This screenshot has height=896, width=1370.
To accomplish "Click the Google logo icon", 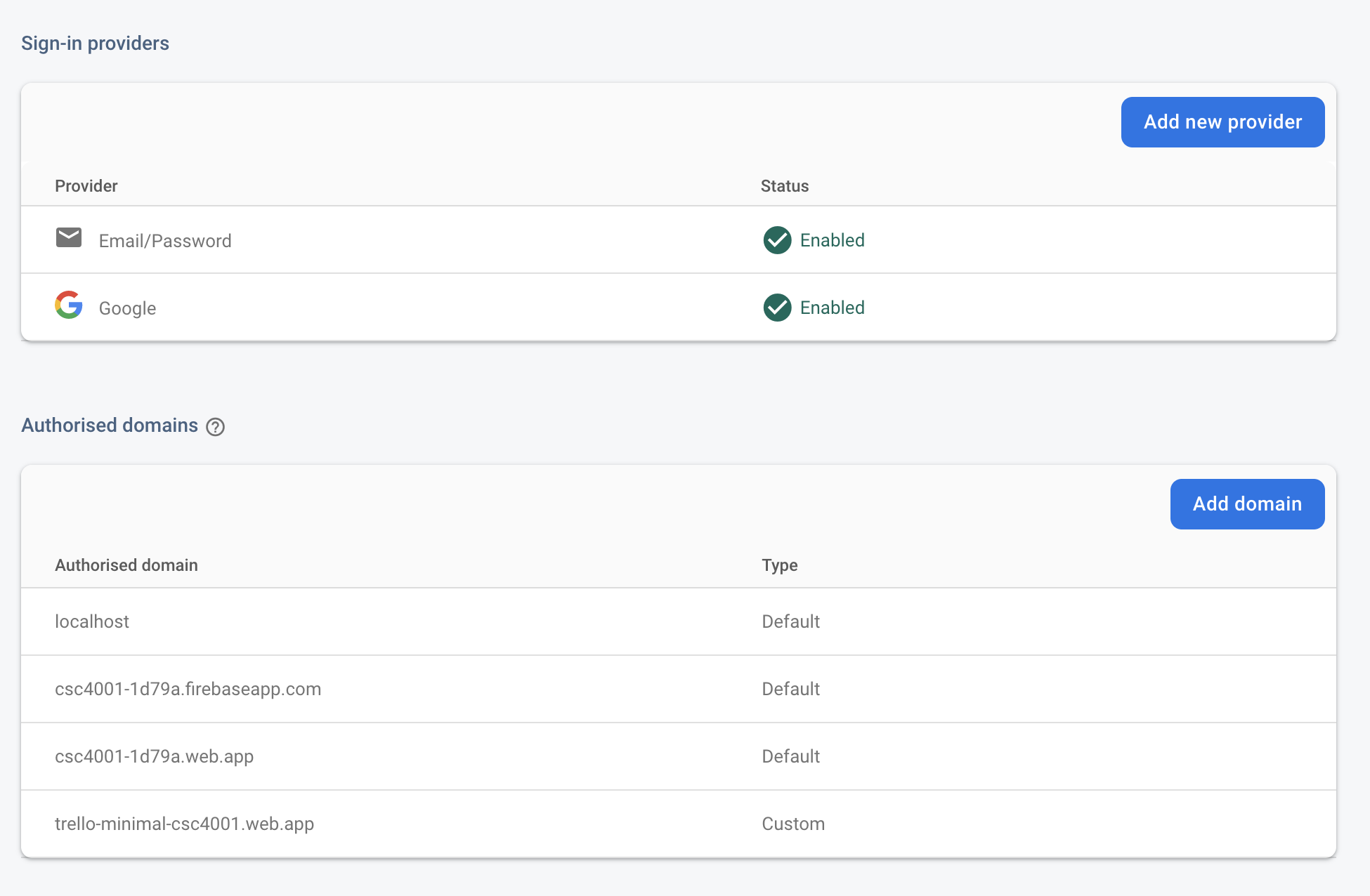I will (69, 305).
